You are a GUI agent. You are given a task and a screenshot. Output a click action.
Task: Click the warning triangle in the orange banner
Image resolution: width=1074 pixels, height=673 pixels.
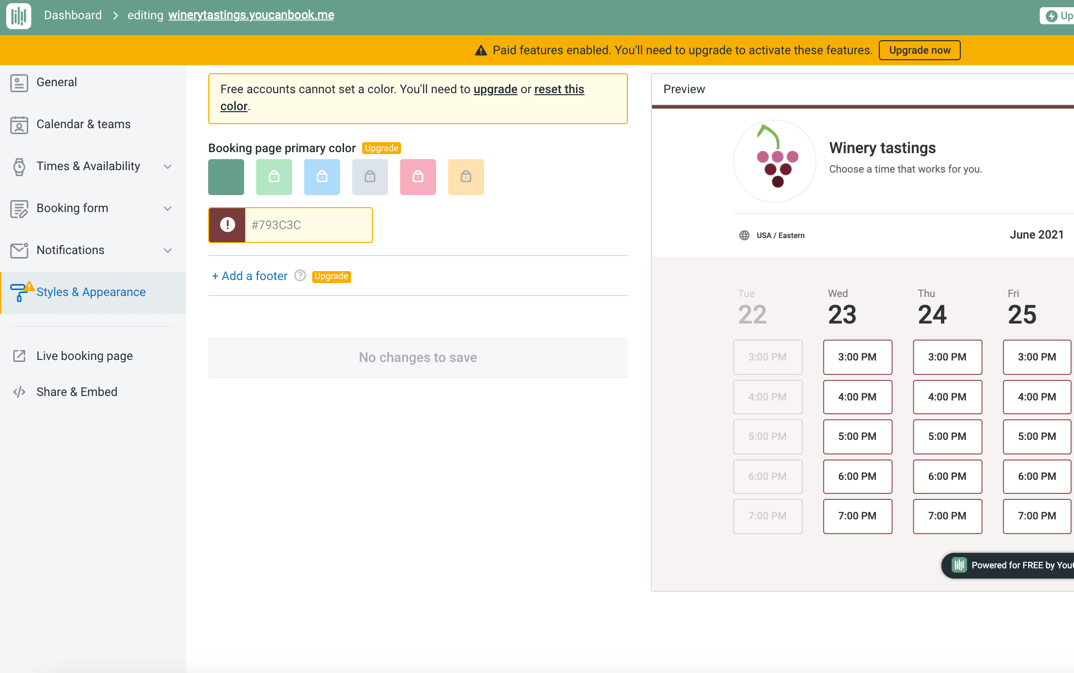481,50
